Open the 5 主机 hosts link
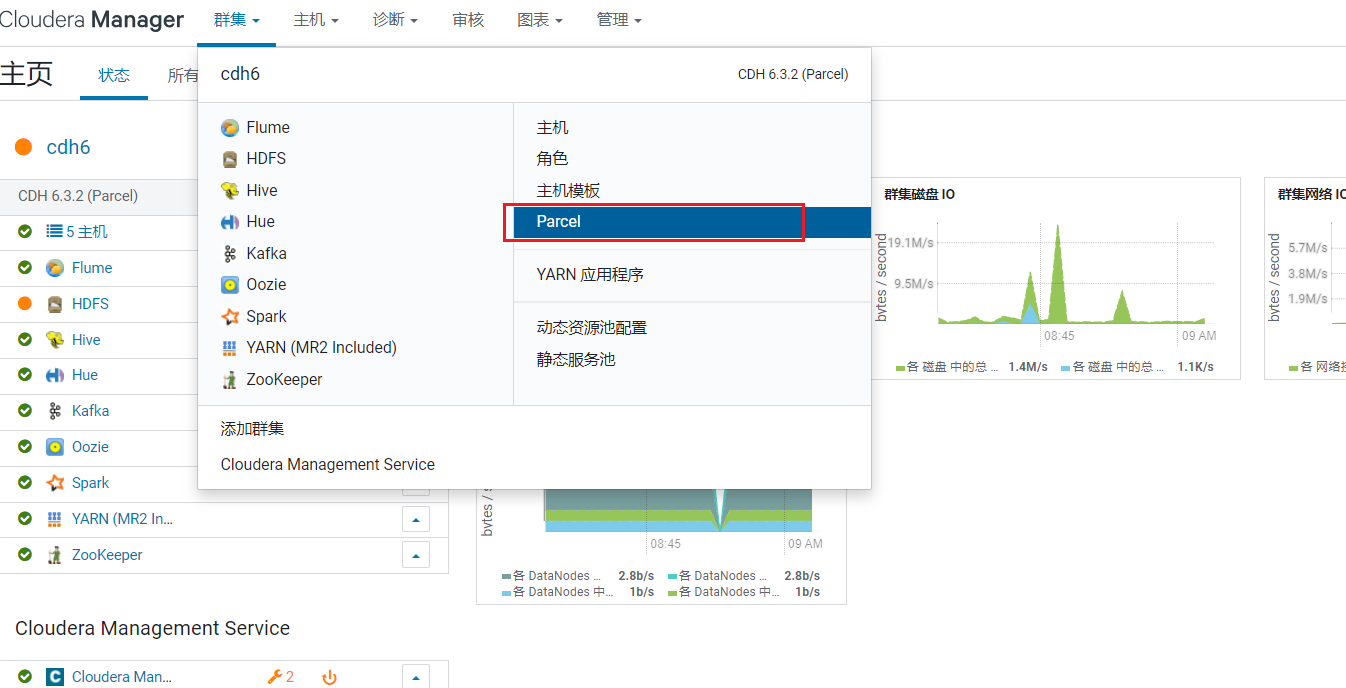Image resolution: width=1346 pixels, height=688 pixels. click(87, 232)
